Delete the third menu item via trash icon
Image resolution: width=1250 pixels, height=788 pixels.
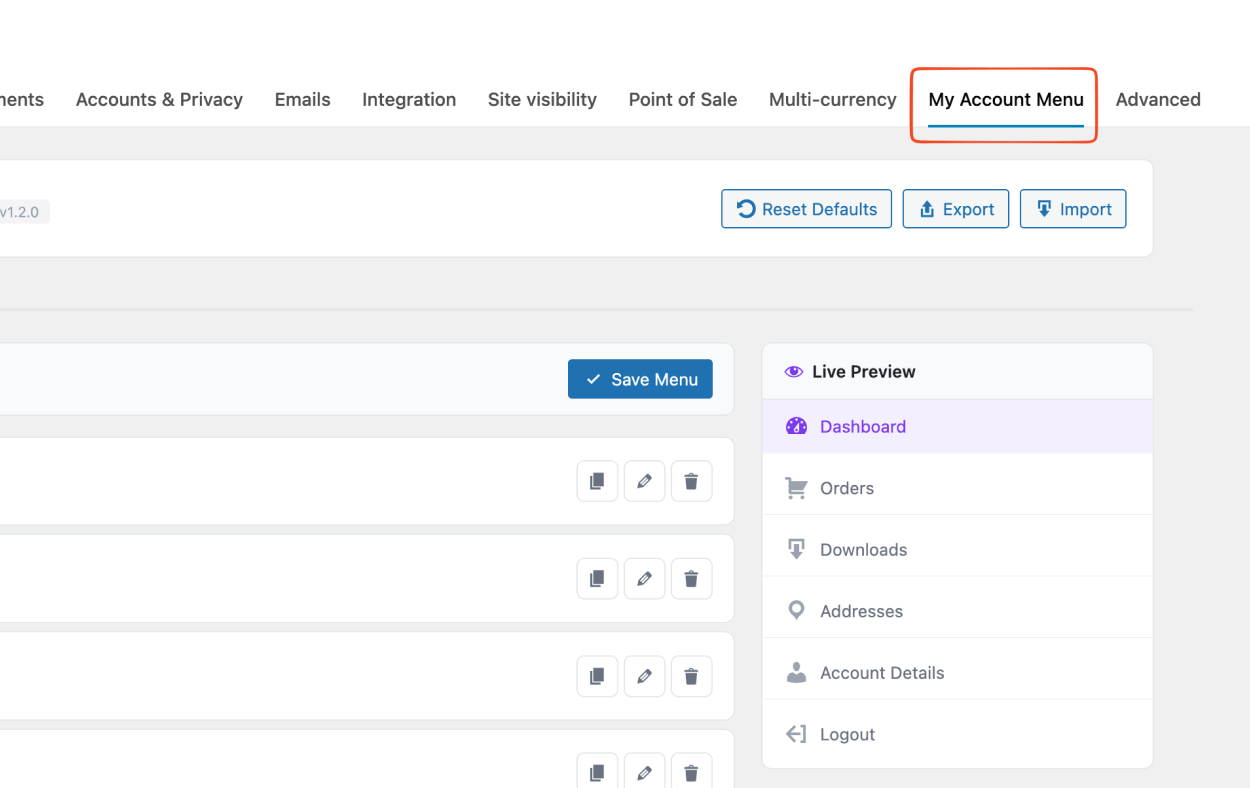691,676
